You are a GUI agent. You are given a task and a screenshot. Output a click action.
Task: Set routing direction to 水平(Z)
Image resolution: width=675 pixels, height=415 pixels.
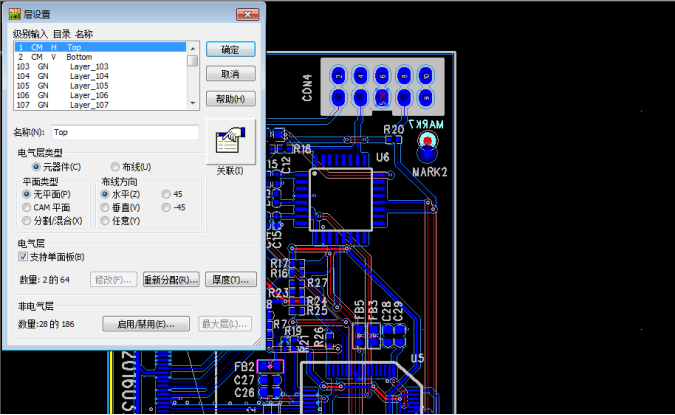tap(120, 194)
